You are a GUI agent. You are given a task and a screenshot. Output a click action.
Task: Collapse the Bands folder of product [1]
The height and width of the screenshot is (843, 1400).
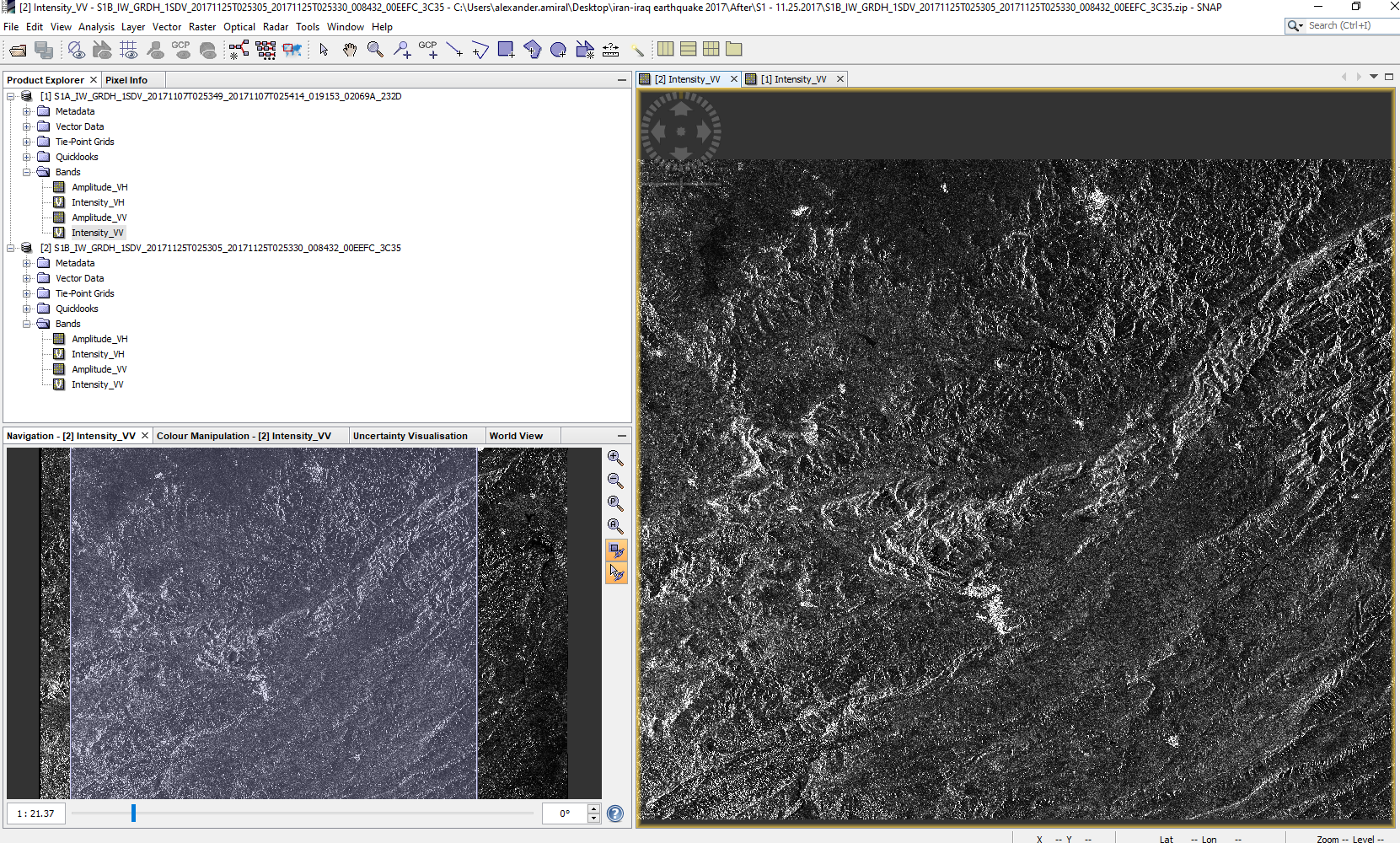click(x=27, y=172)
